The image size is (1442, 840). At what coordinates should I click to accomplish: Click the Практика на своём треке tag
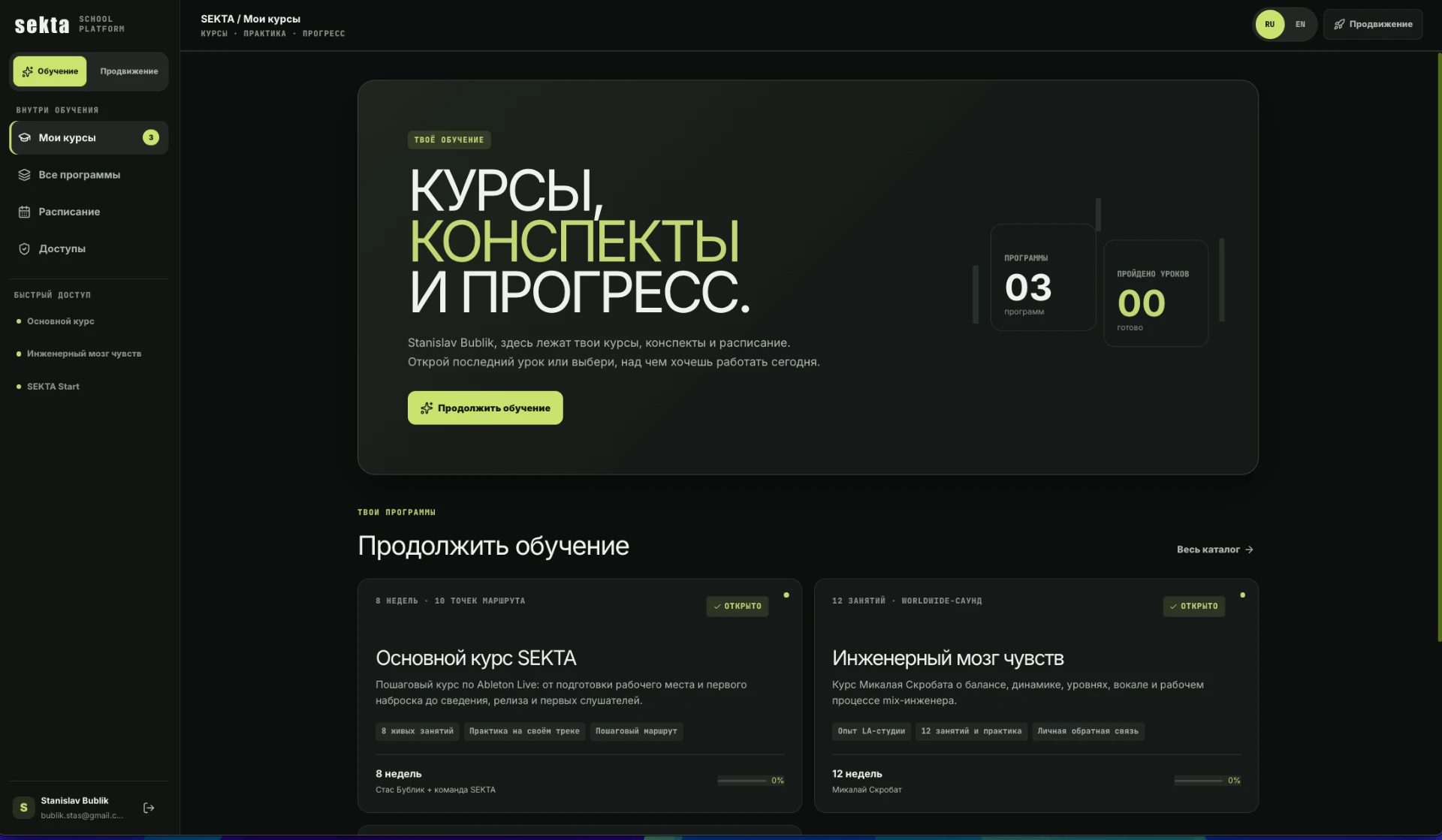tap(524, 731)
